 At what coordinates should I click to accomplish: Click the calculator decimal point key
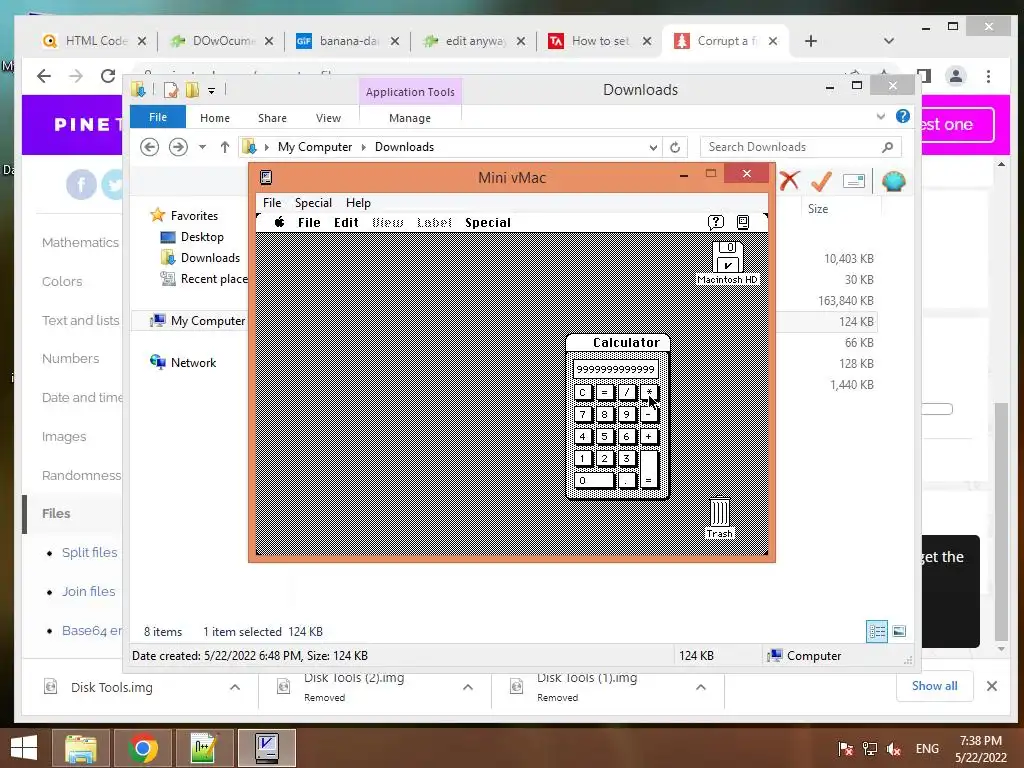627,480
